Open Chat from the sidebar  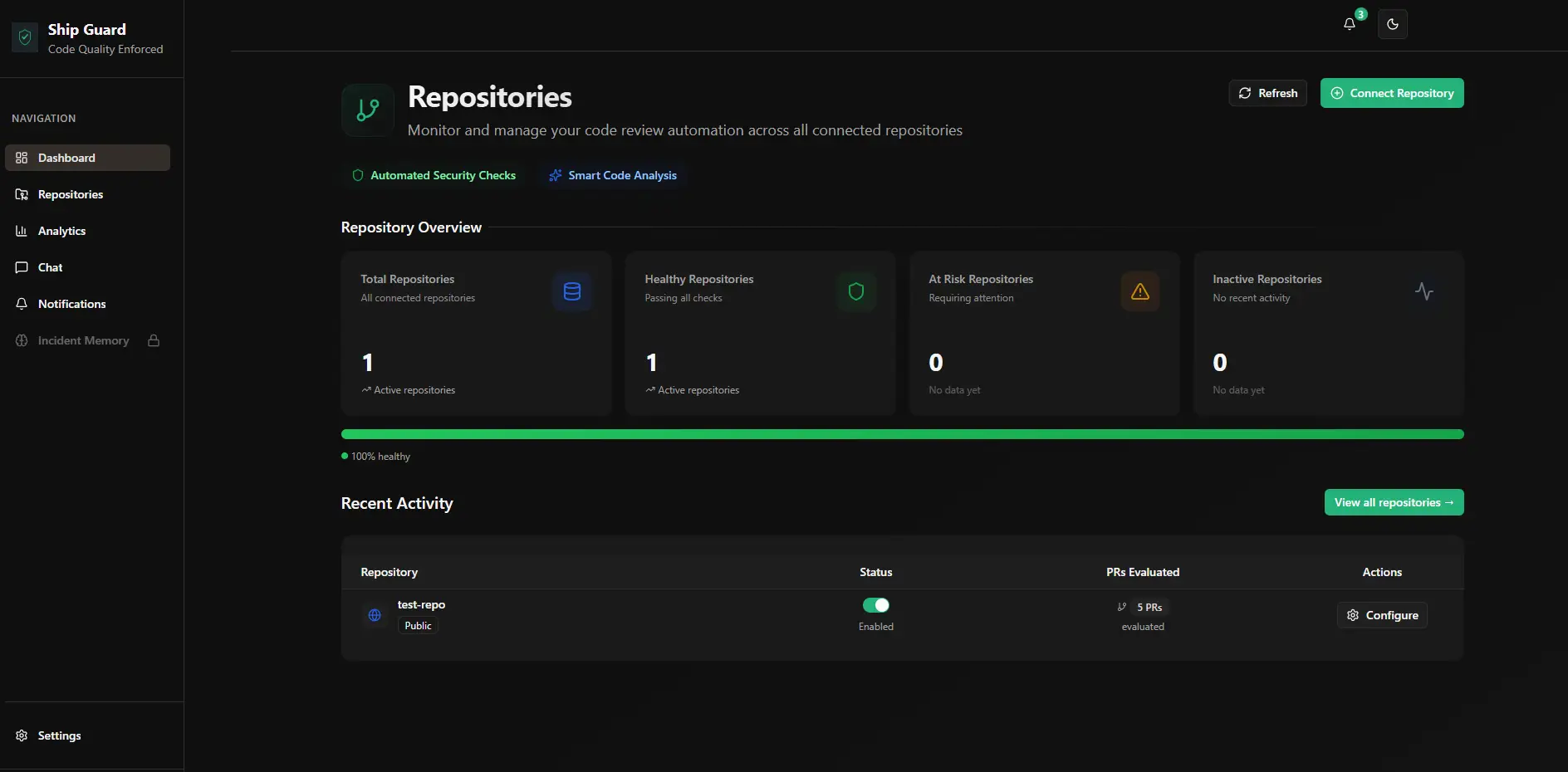49,267
